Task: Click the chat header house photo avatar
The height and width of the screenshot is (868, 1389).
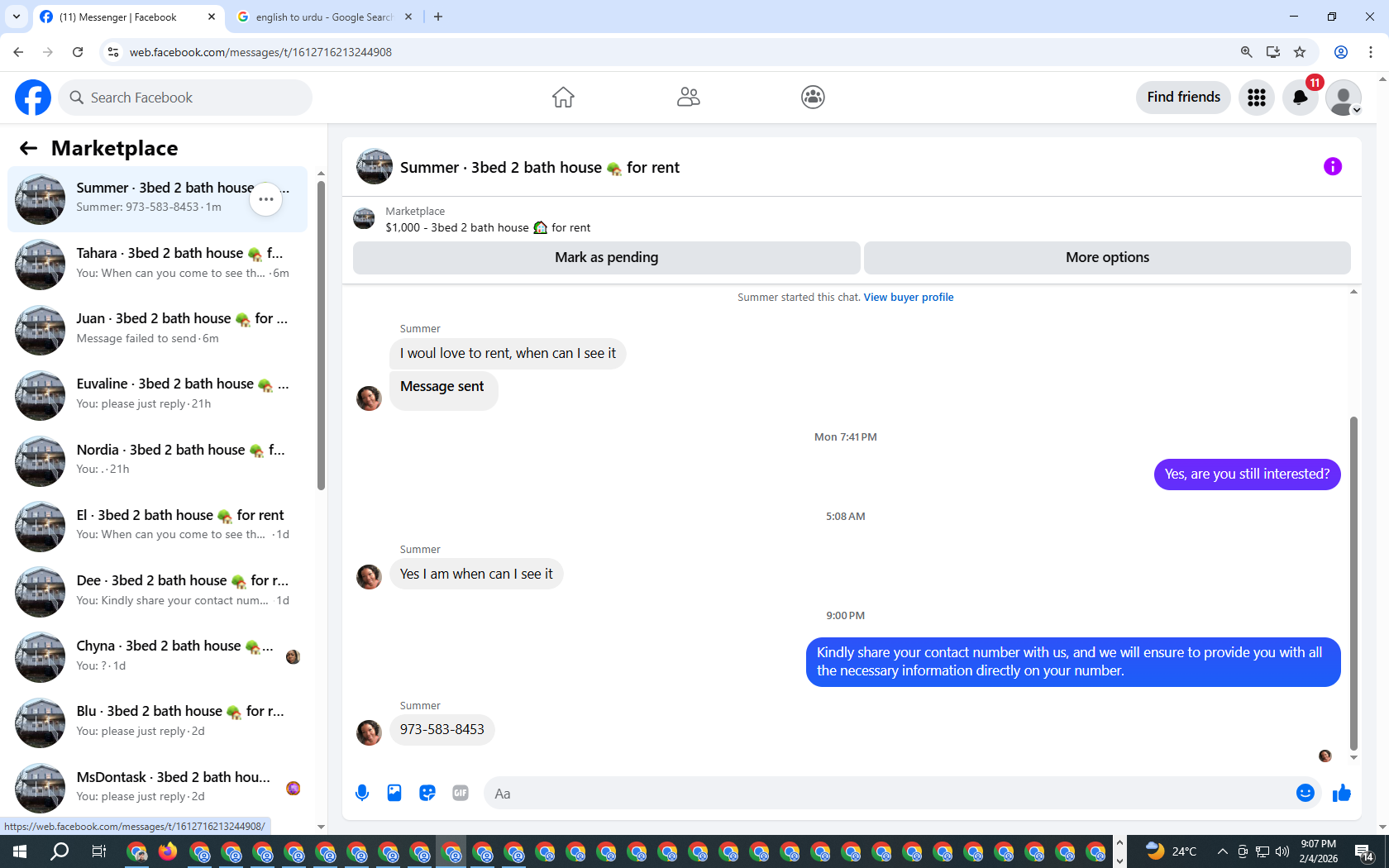Action: point(375,167)
